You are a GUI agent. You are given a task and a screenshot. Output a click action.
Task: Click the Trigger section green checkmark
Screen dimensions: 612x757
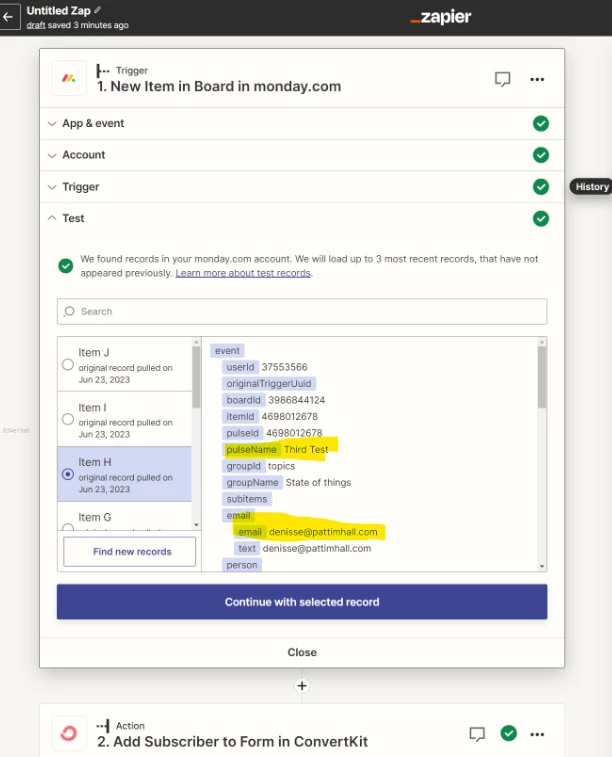tap(541, 187)
